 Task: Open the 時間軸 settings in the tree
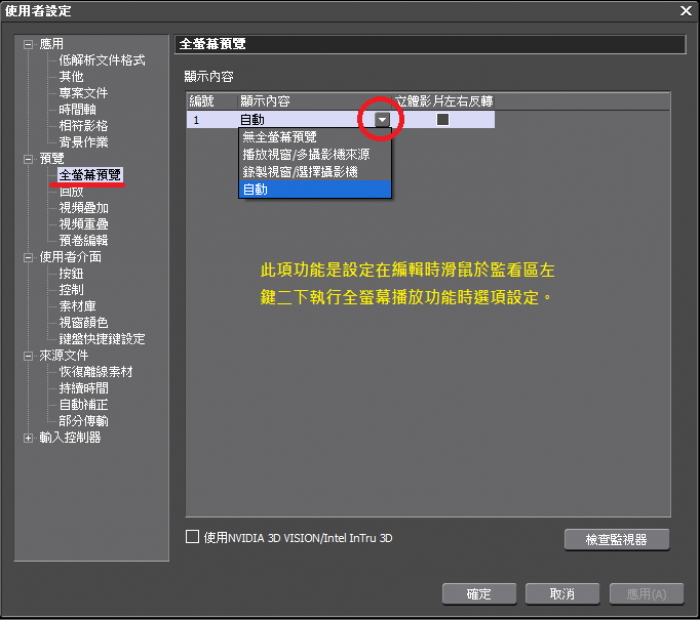click(77, 110)
